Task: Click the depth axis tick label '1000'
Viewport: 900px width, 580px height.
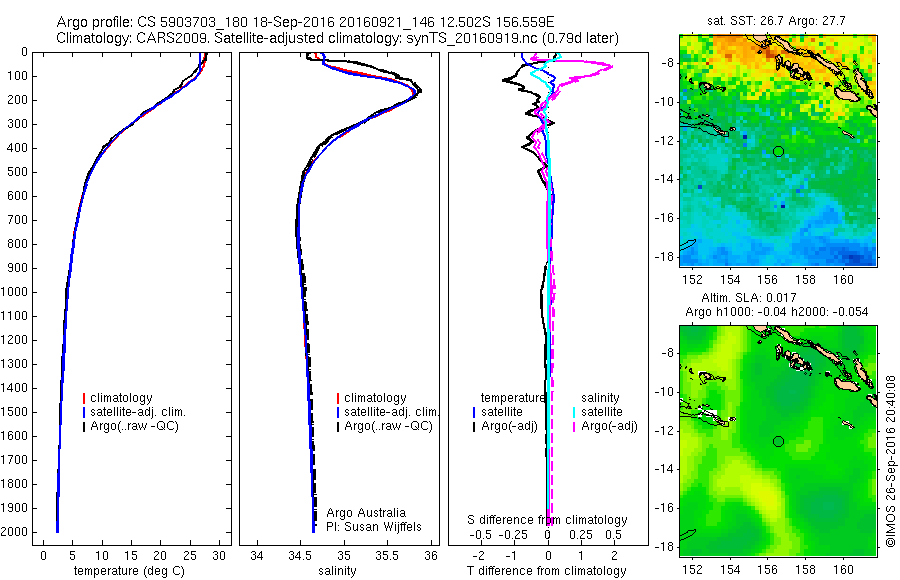Action: click(x=15, y=292)
